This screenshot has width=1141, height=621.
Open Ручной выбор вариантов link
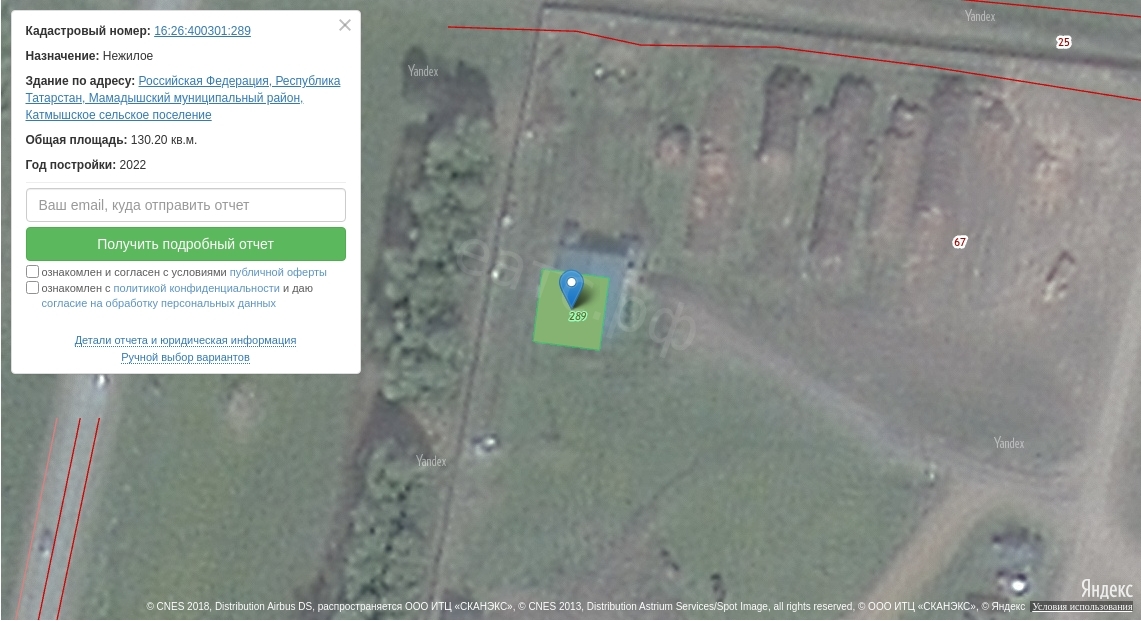(x=186, y=357)
